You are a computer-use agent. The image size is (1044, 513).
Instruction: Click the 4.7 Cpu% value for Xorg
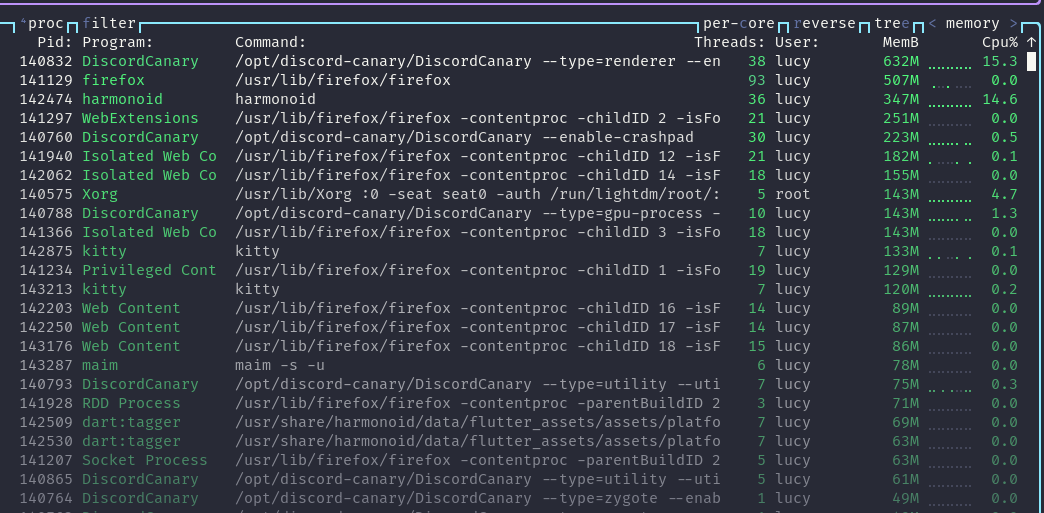[x=1004, y=195]
